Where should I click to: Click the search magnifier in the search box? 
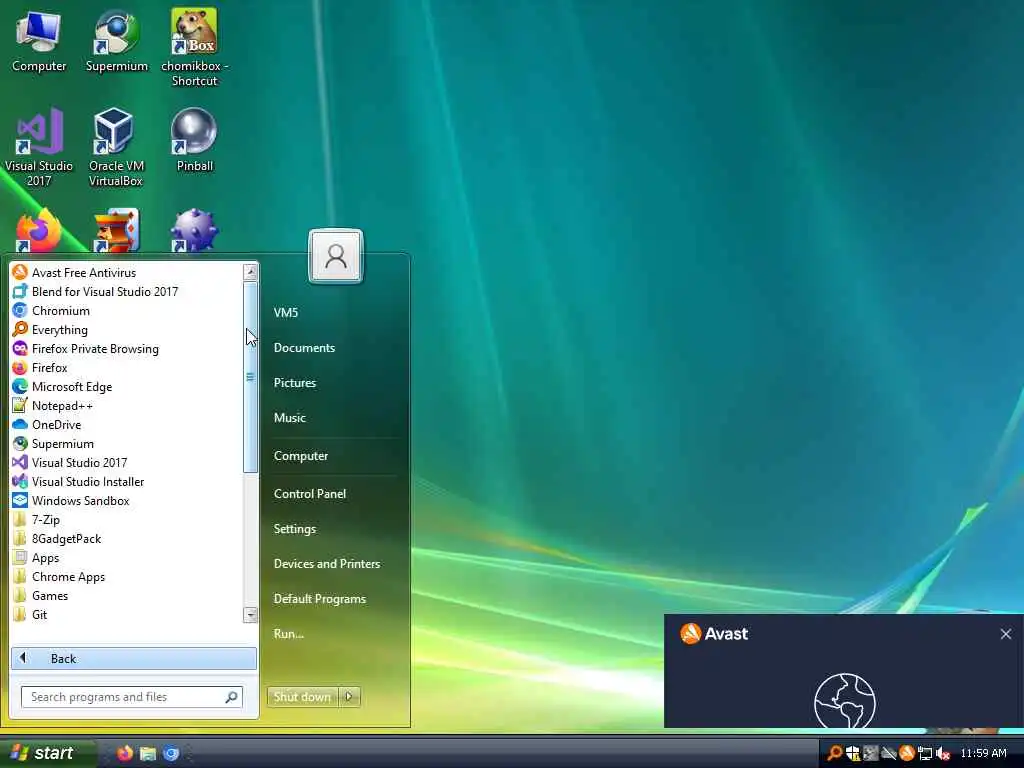[x=231, y=697]
